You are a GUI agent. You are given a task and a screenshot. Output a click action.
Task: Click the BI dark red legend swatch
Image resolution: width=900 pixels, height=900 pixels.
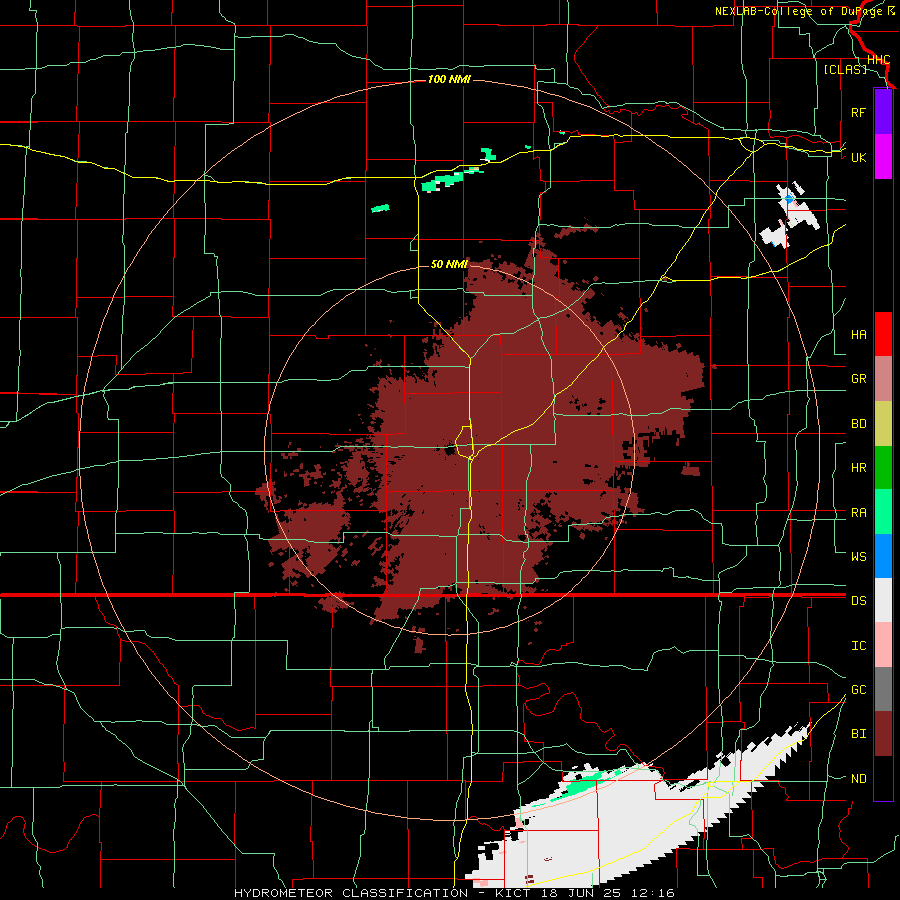[883, 734]
